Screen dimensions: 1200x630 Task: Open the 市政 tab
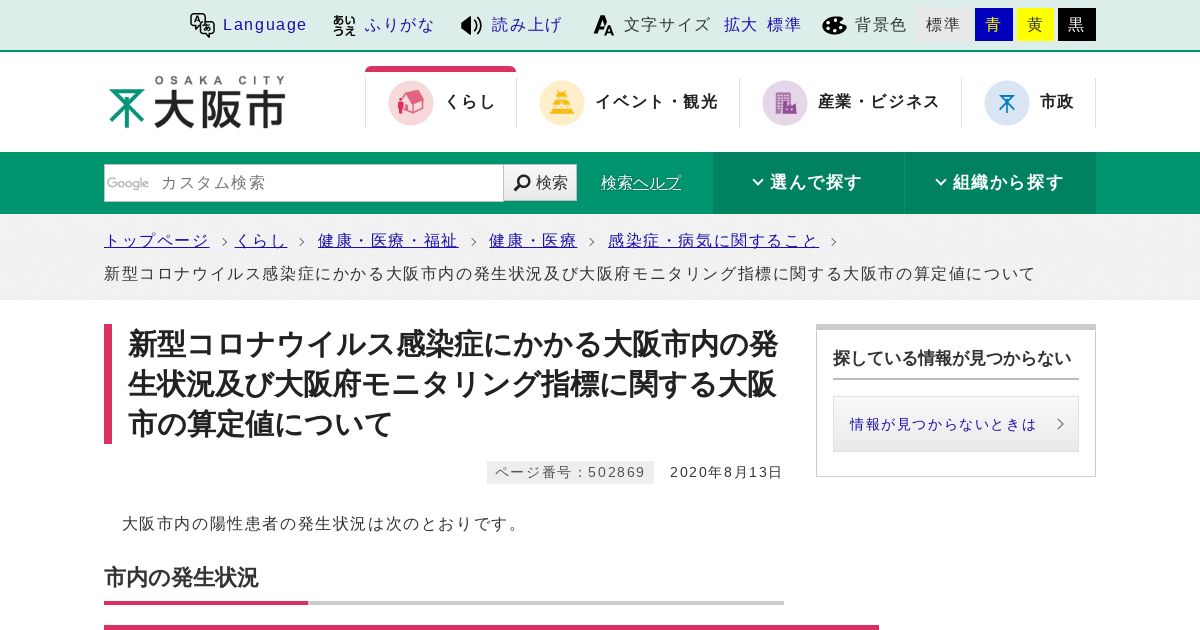pyautogui.click(x=1029, y=102)
